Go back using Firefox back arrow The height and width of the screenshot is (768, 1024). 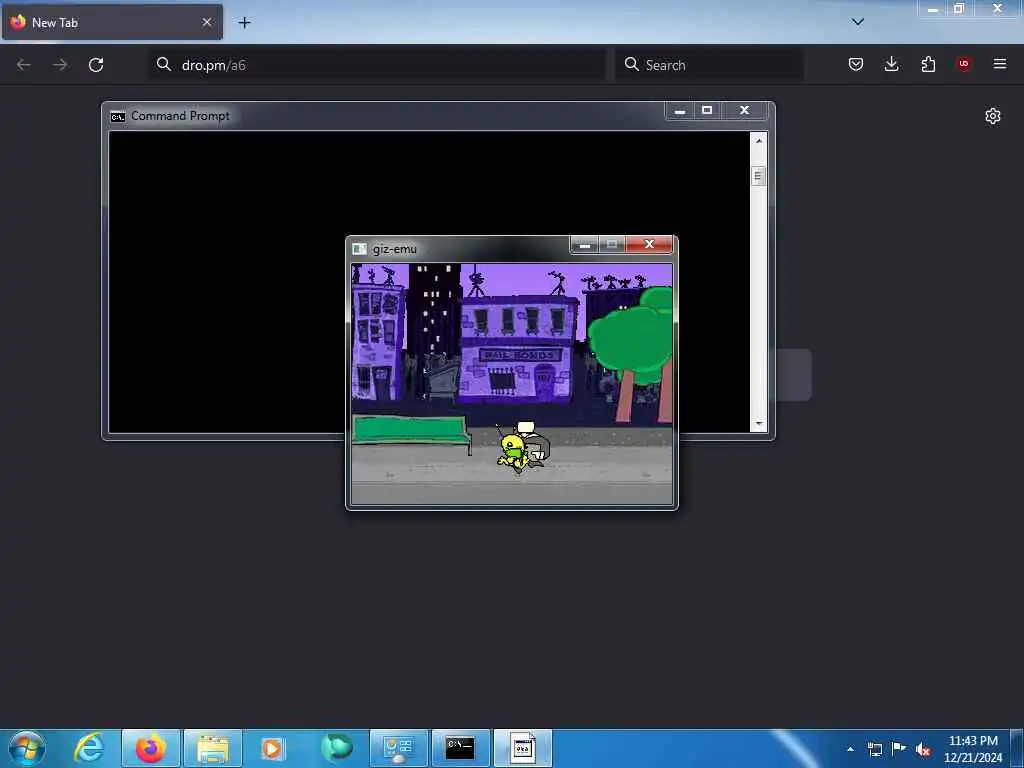pos(24,65)
